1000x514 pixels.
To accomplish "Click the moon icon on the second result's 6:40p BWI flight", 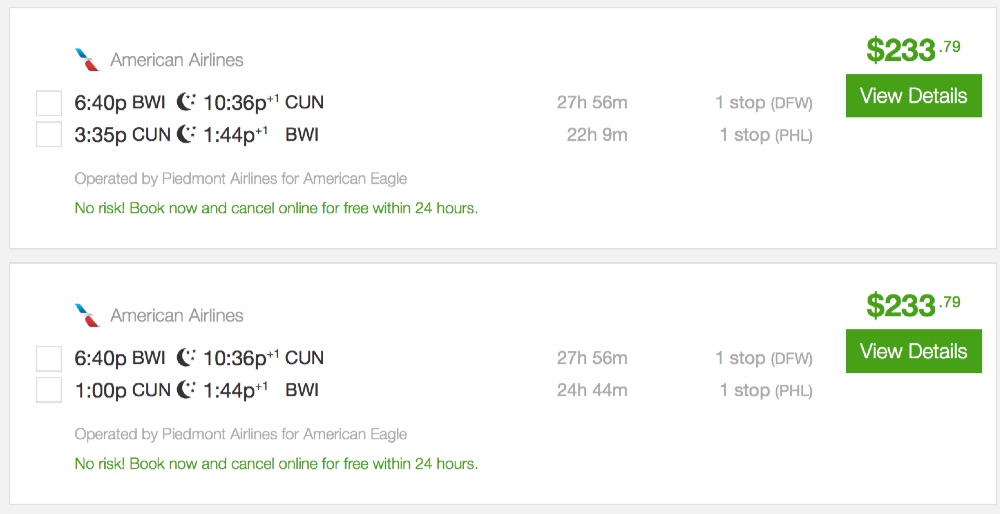I will (186, 358).
